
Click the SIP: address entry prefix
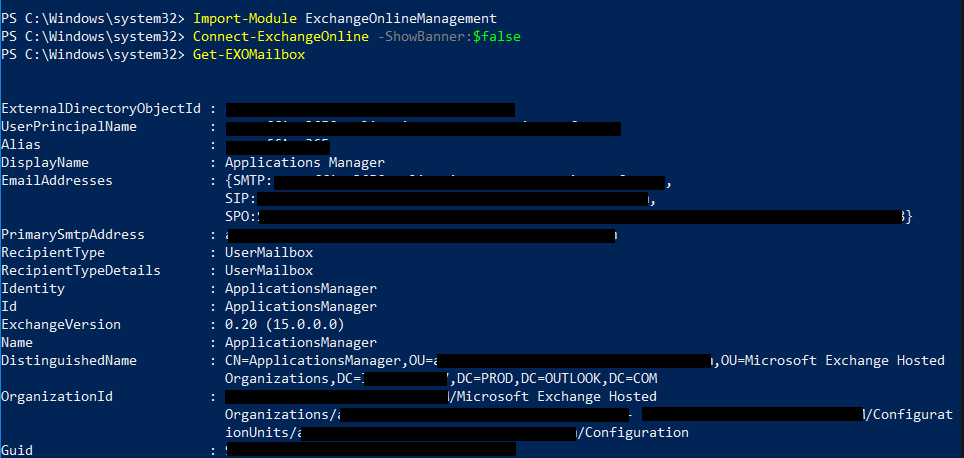click(241, 199)
